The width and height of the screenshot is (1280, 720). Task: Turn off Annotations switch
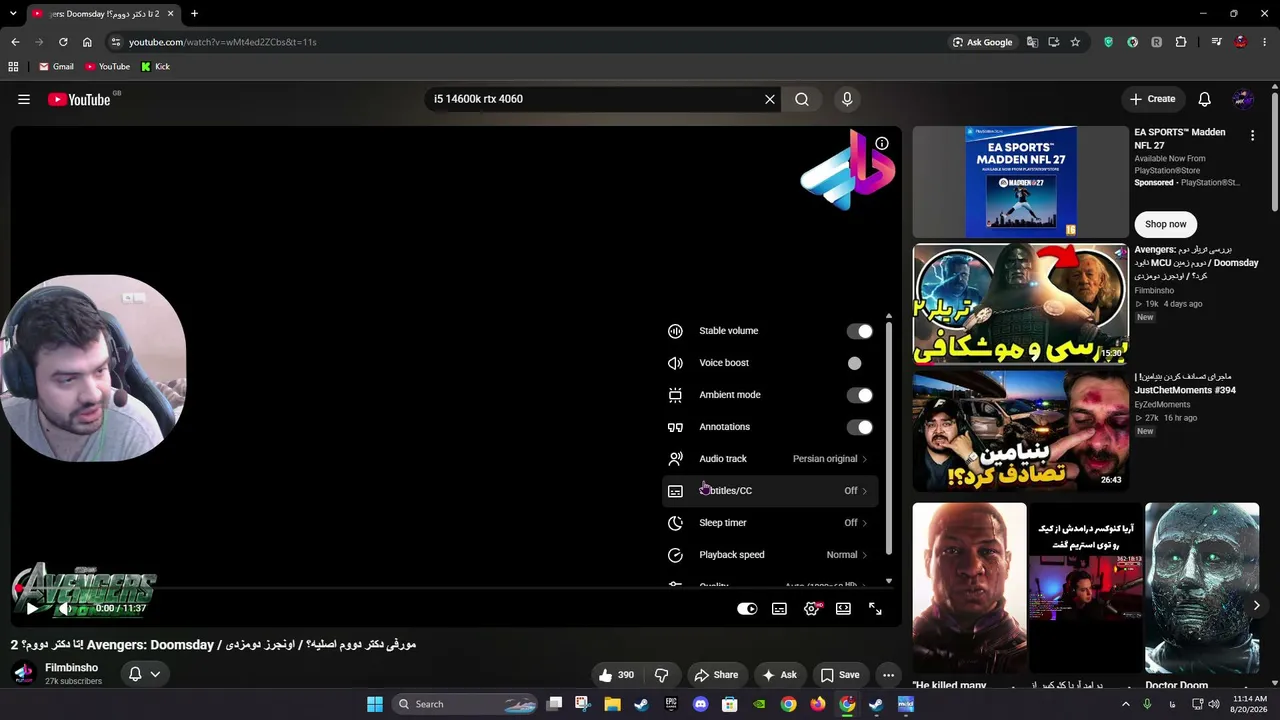859,427
